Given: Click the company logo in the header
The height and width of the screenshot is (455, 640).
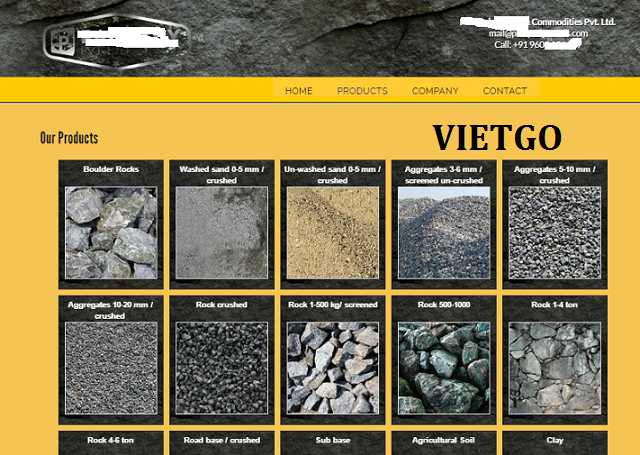Looking at the screenshot, I should (x=117, y=41).
